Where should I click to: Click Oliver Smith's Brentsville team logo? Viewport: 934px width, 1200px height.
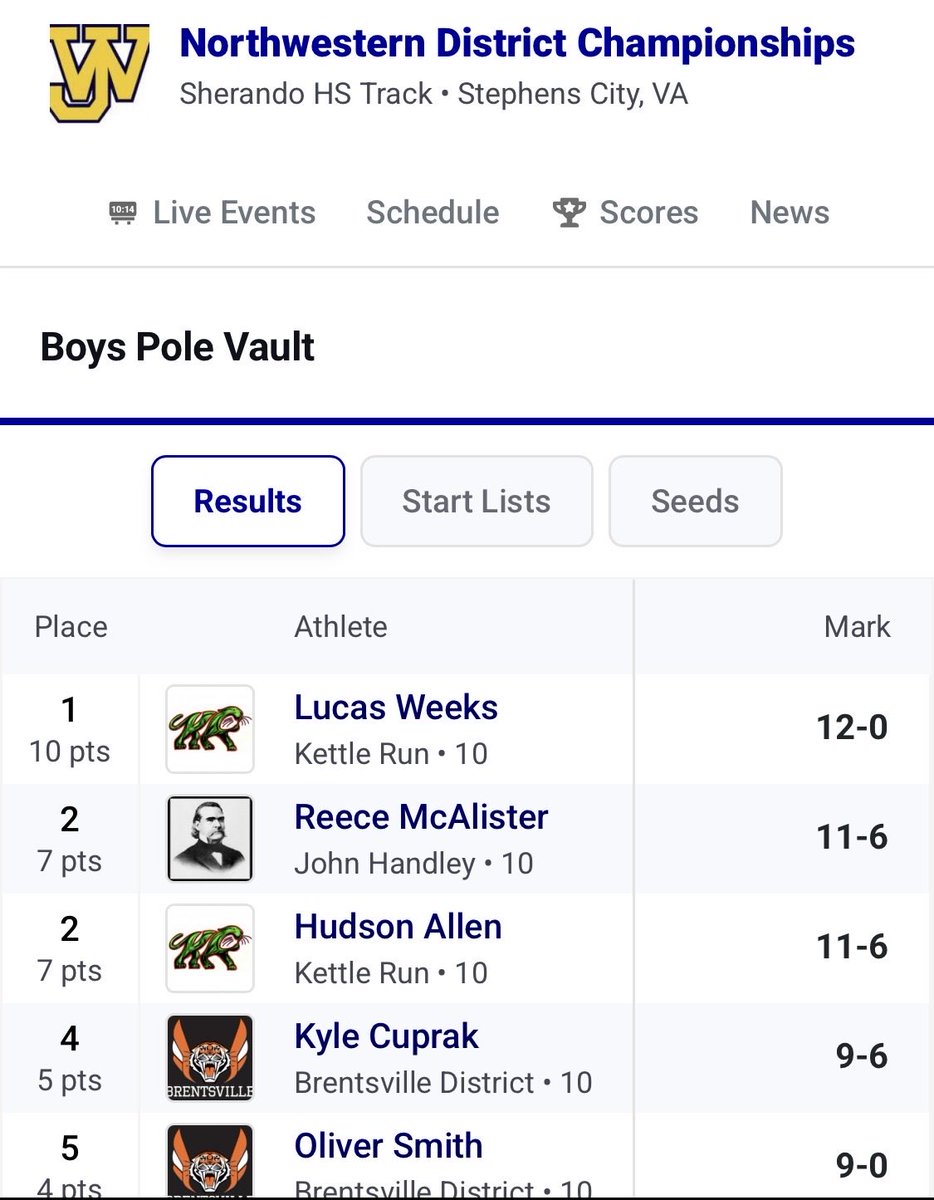click(210, 1160)
